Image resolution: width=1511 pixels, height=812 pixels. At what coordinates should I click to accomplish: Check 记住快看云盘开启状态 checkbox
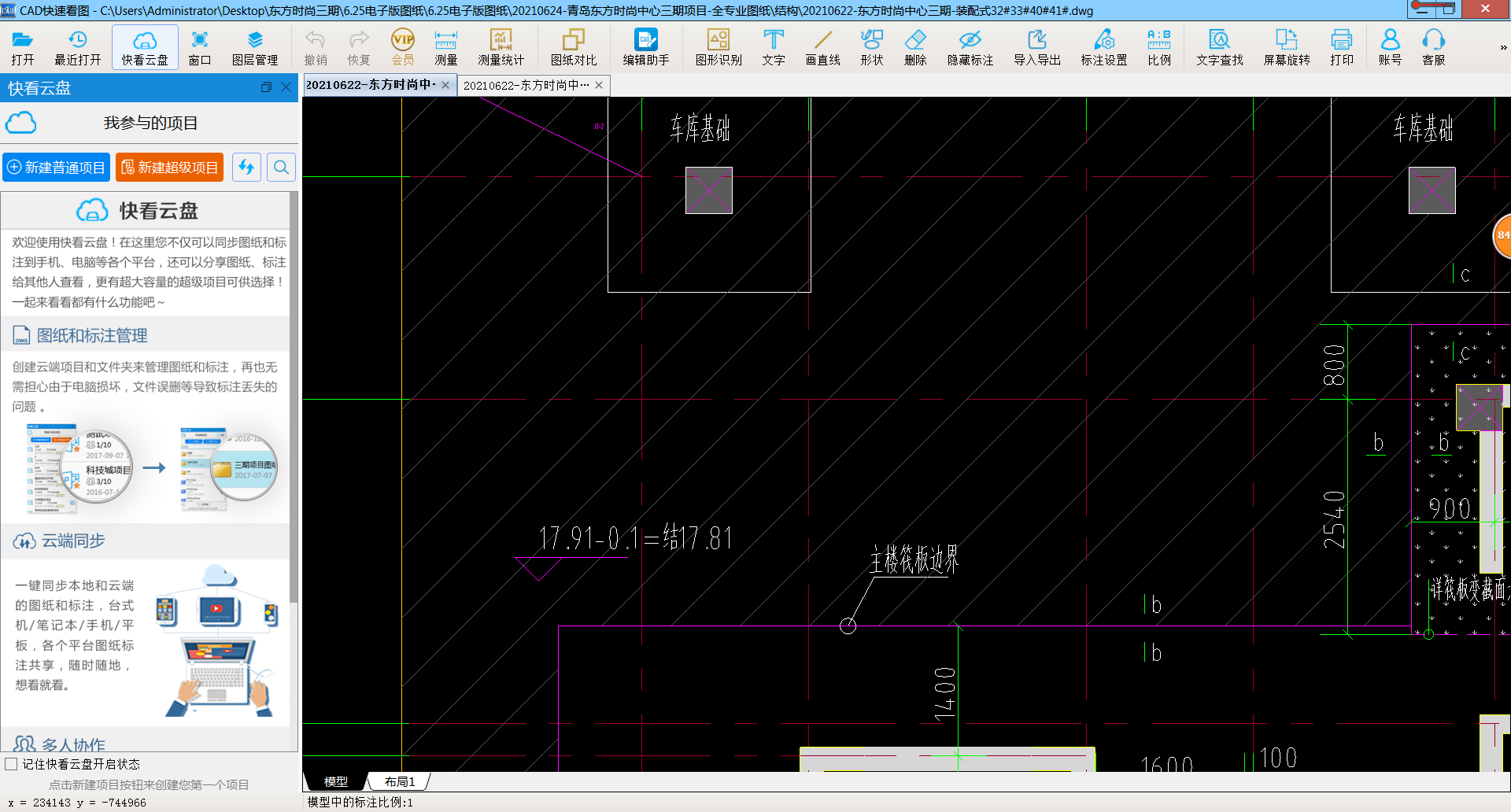(x=11, y=764)
